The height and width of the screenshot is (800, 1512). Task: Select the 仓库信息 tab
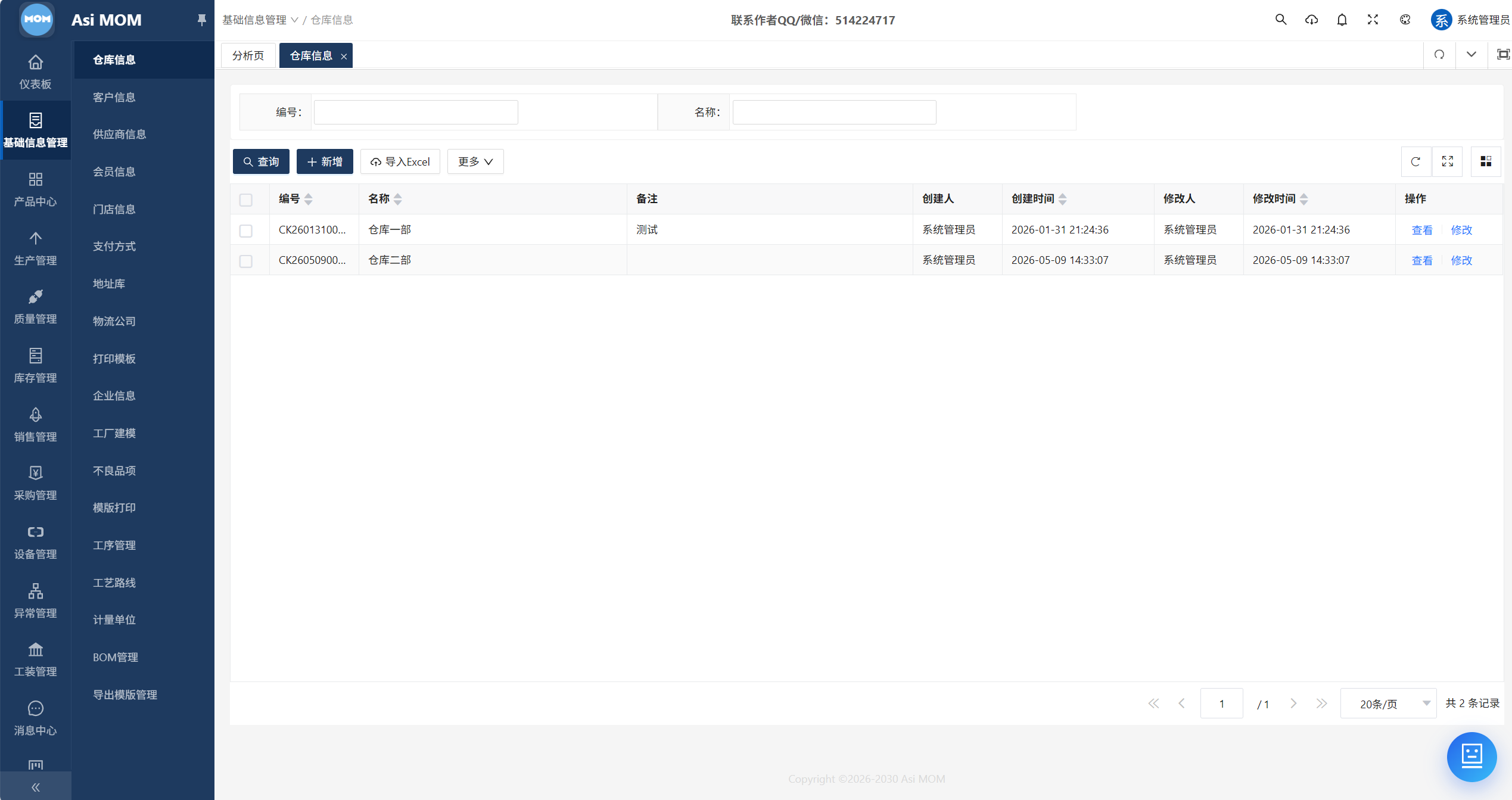(311, 55)
